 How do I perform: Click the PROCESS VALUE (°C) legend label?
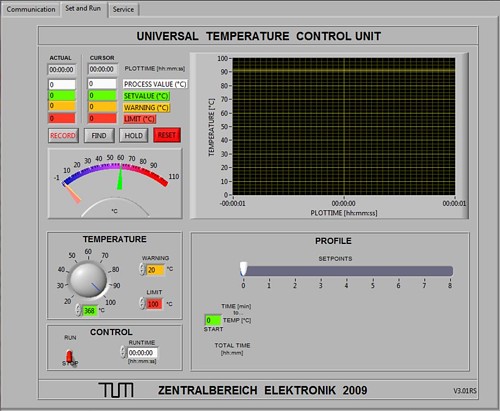(155, 84)
